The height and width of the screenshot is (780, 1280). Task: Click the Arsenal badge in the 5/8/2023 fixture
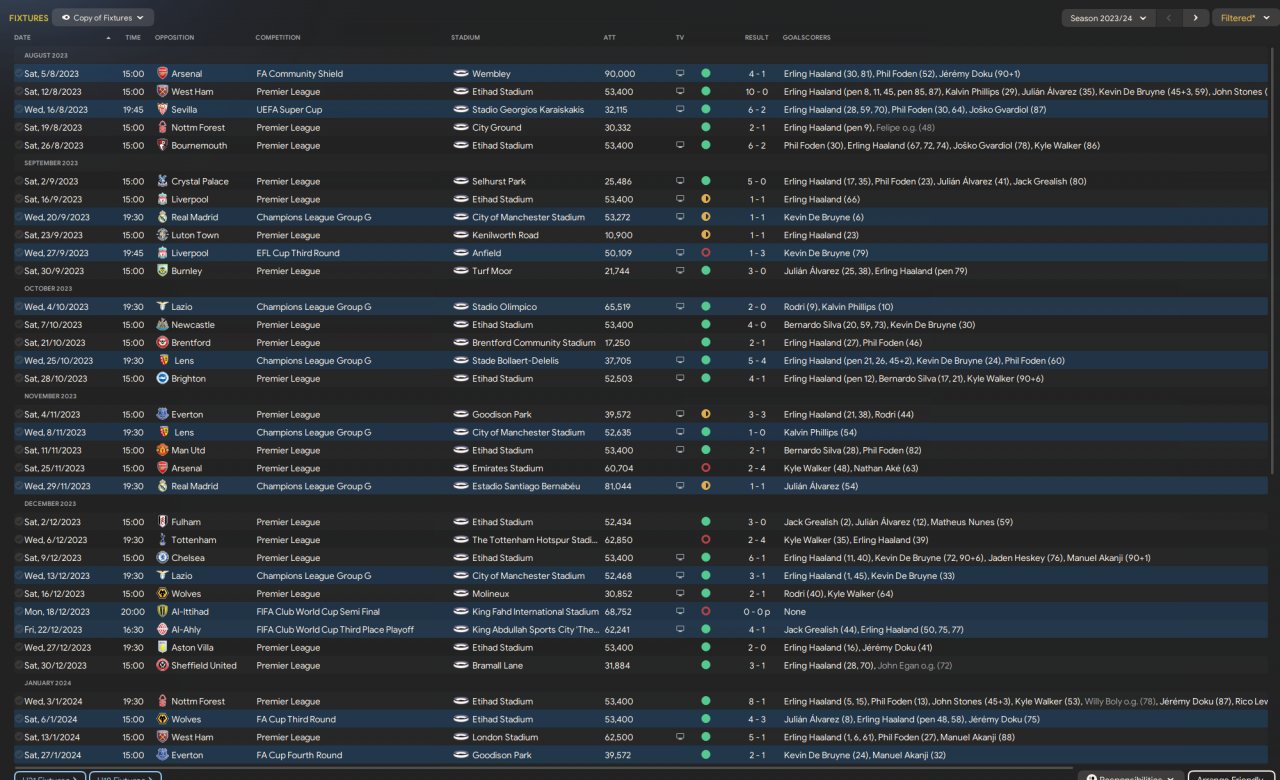click(x=163, y=74)
